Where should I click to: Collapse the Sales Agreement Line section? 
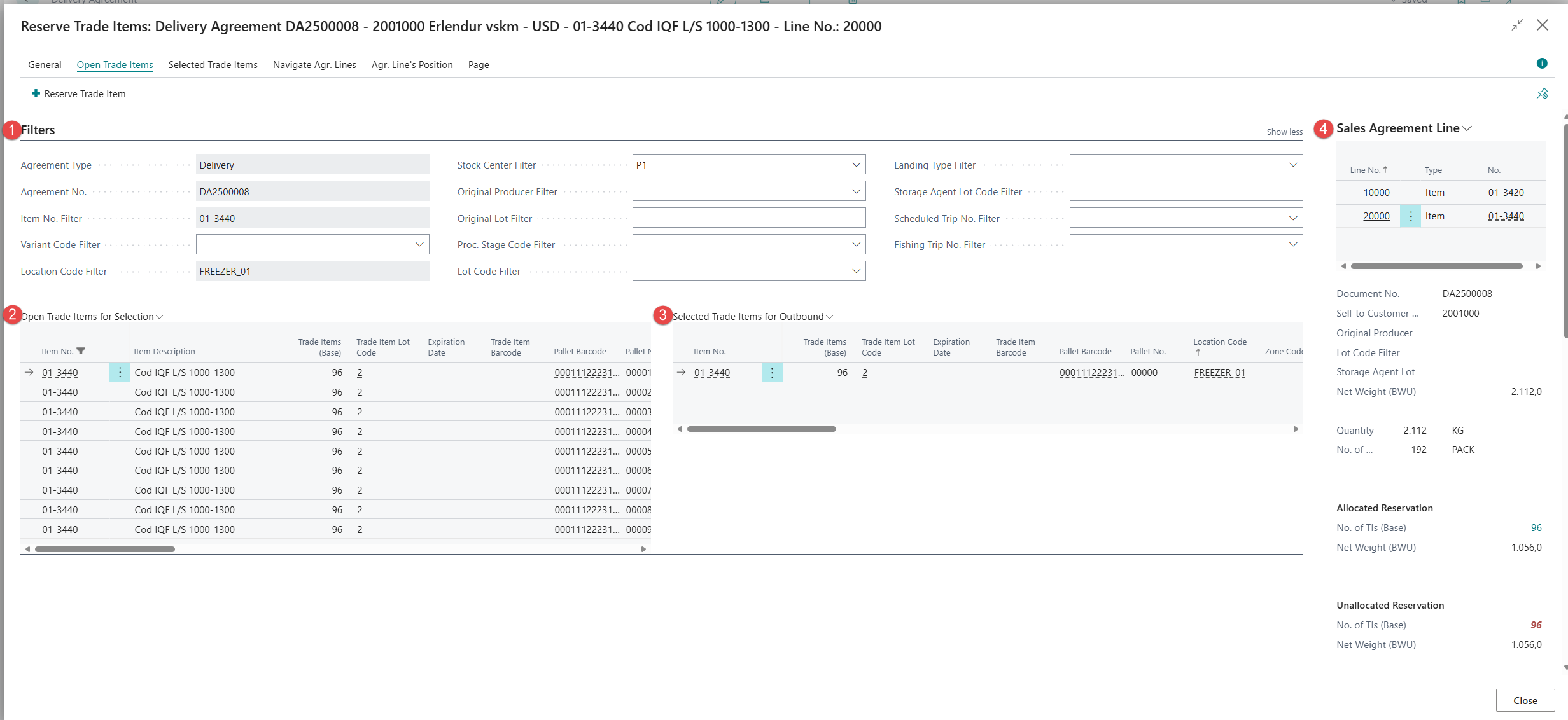coord(1467,128)
